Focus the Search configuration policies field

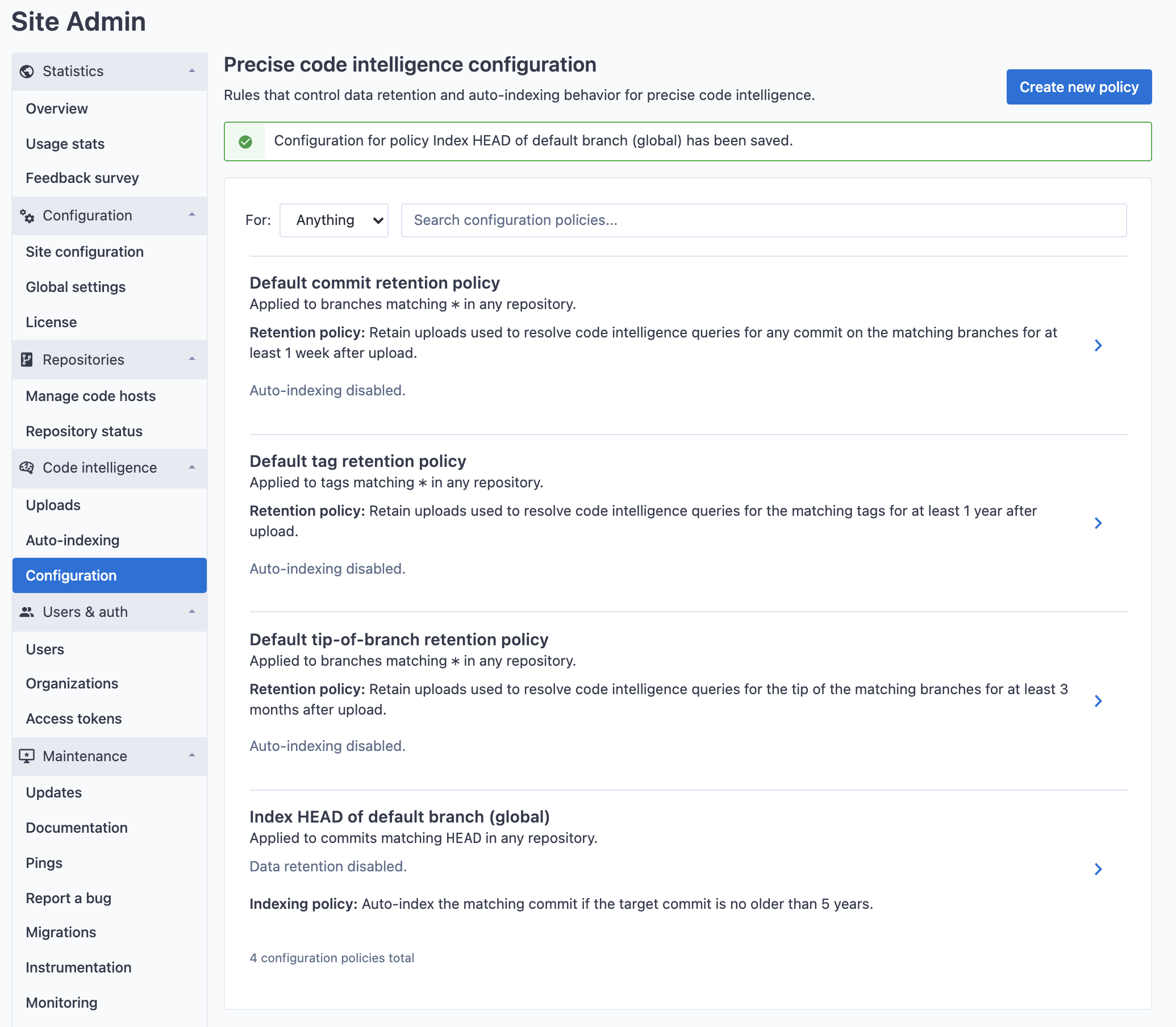(764, 220)
